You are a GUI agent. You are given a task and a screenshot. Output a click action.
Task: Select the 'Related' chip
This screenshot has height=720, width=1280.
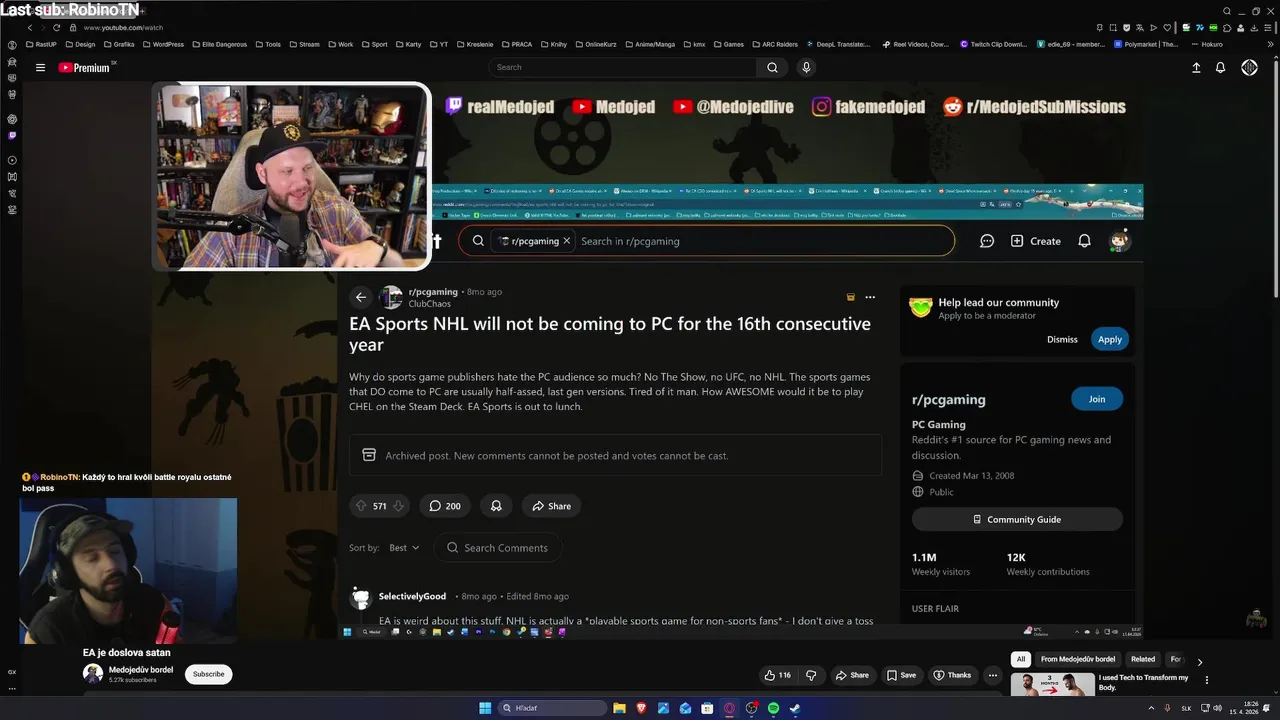pos(1142,659)
